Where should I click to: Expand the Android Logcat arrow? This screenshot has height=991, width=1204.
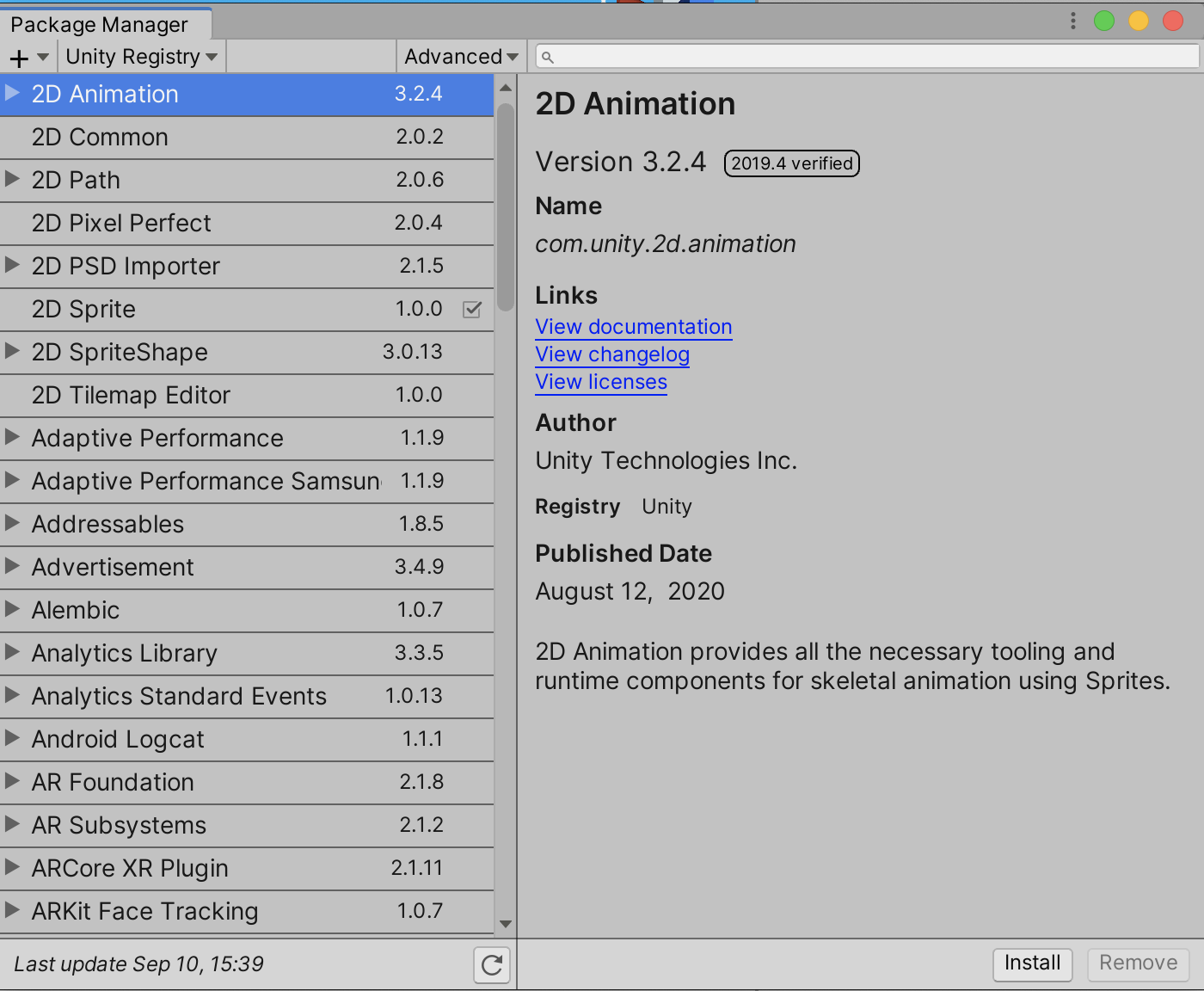click(12, 738)
